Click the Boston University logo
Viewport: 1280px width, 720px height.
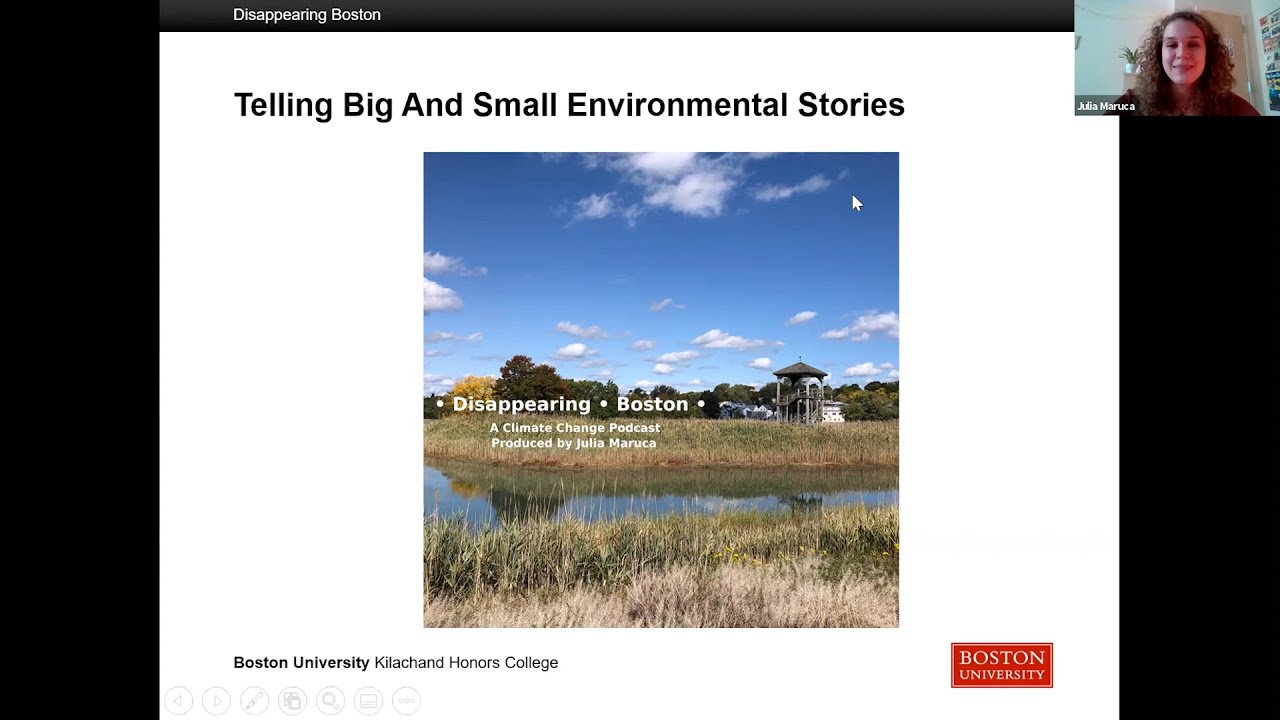click(x=1002, y=665)
